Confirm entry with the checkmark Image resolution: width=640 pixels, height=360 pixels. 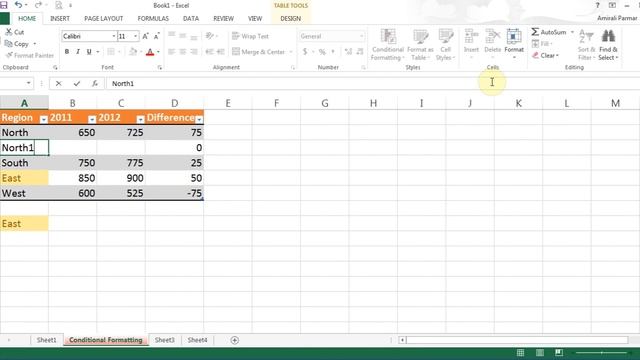click(x=77, y=83)
